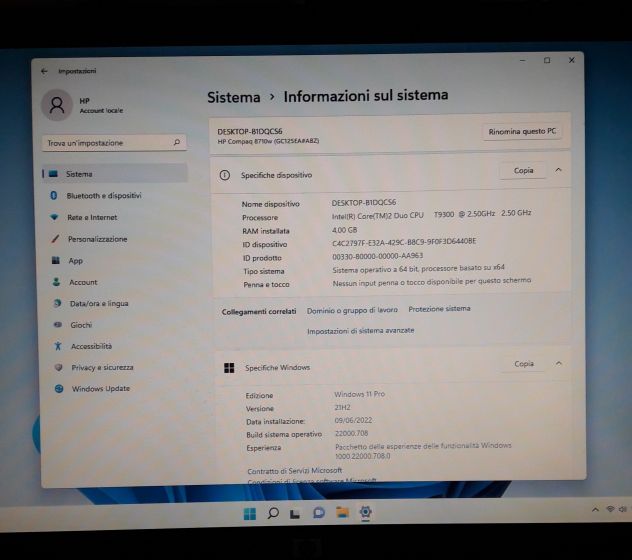Copy the Specifiche Windows details

tap(524, 364)
